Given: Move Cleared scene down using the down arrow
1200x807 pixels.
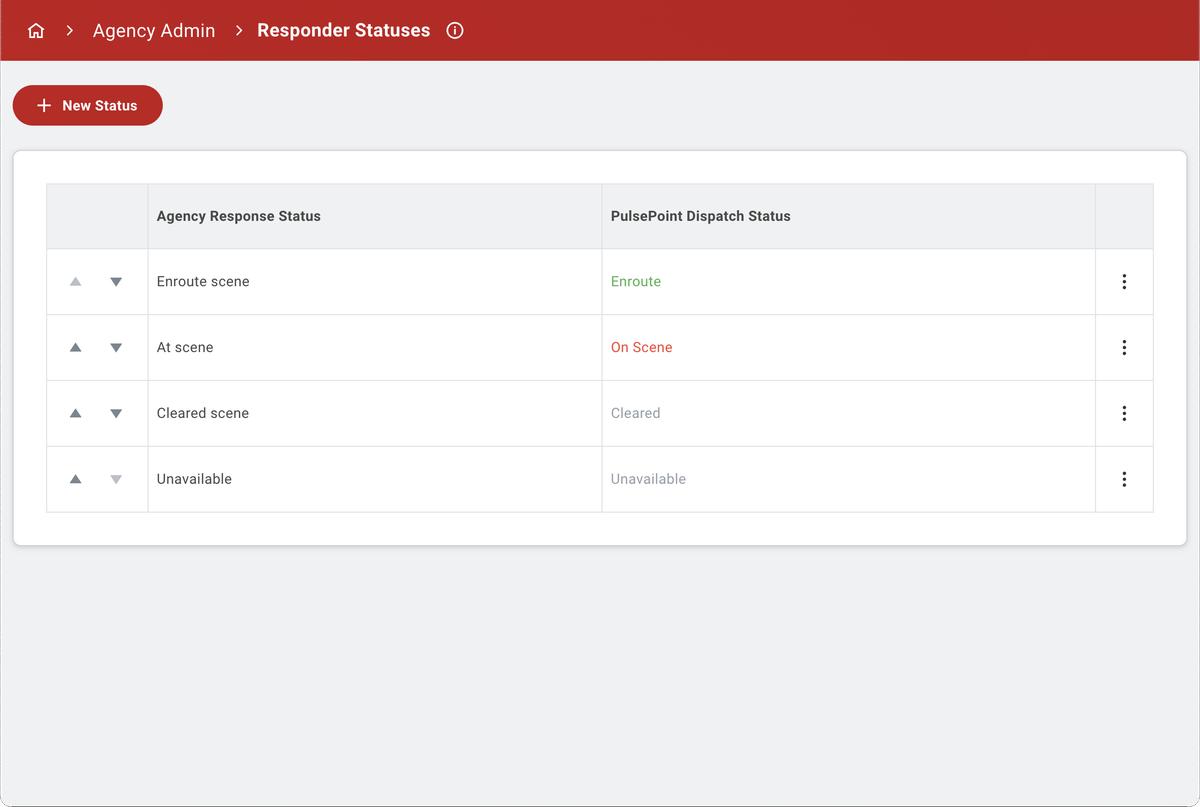Looking at the screenshot, I should pyautogui.click(x=116, y=413).
